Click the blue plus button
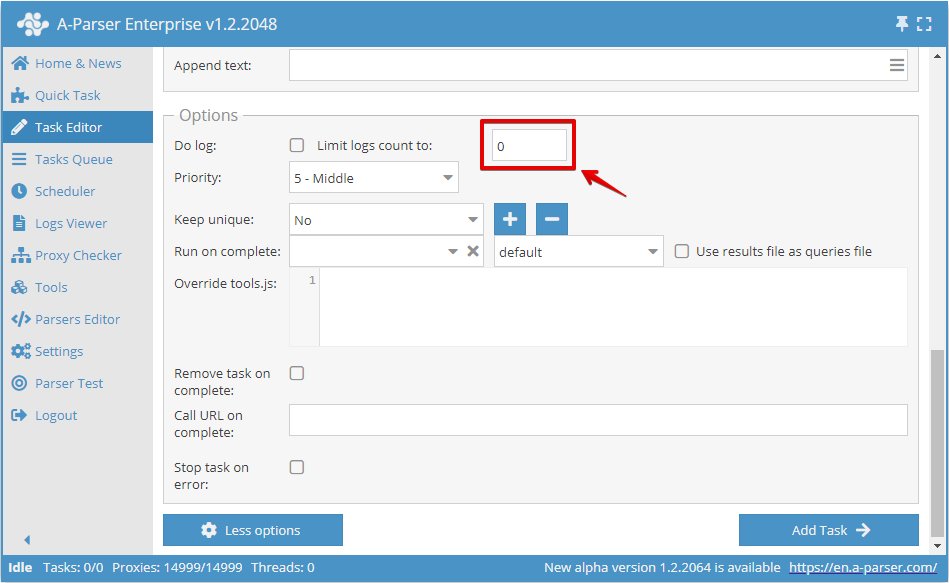The width and height of the screenshot is (949, 583). click(x=509, y=219)
